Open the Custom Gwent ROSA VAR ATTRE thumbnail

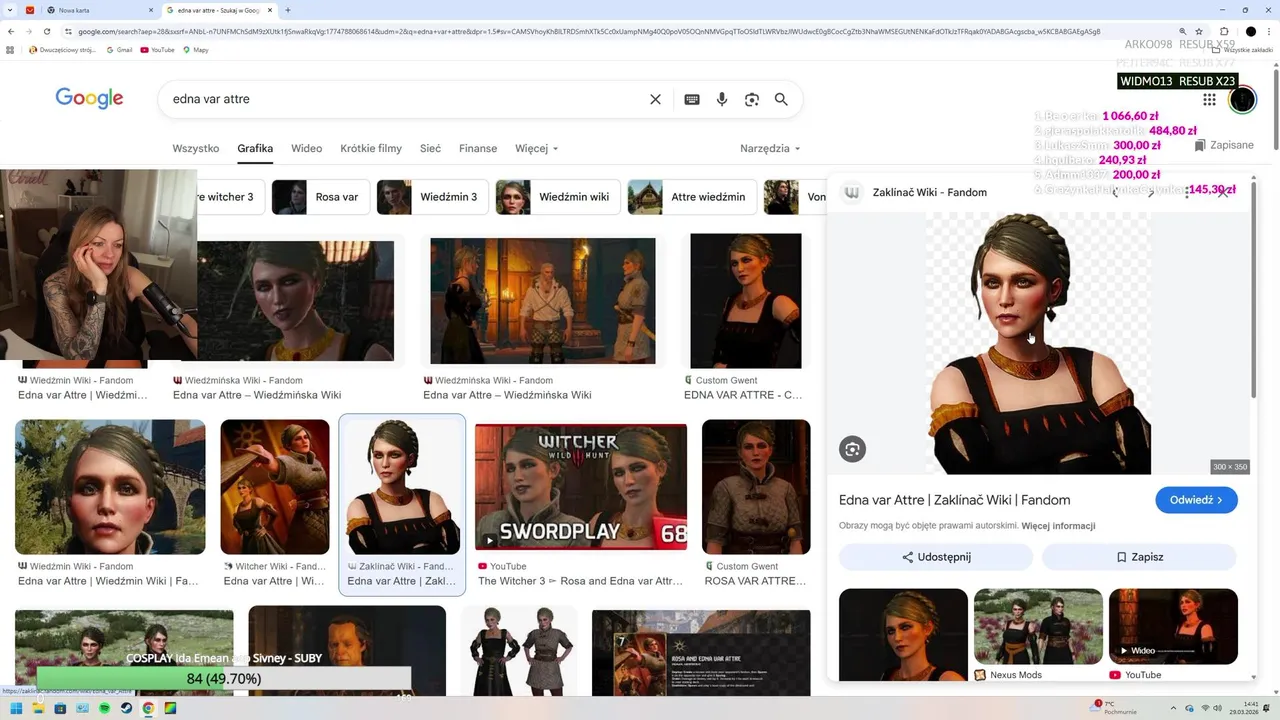[756, 487]
